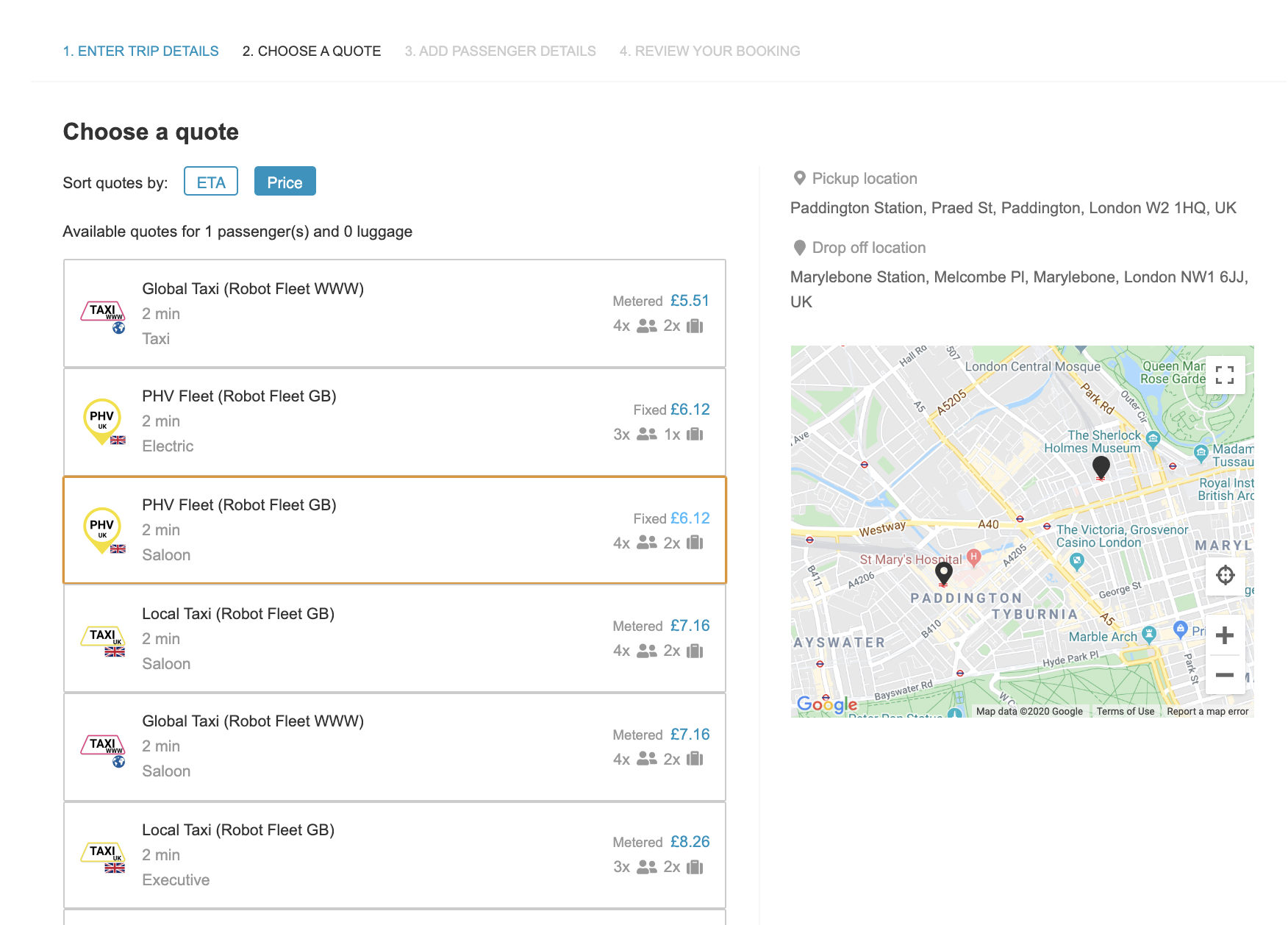Click passenger icon on the Executive £8.26 quote
Image resolution: width=1288 pixels, height=925 pixels.
point(647,867)
